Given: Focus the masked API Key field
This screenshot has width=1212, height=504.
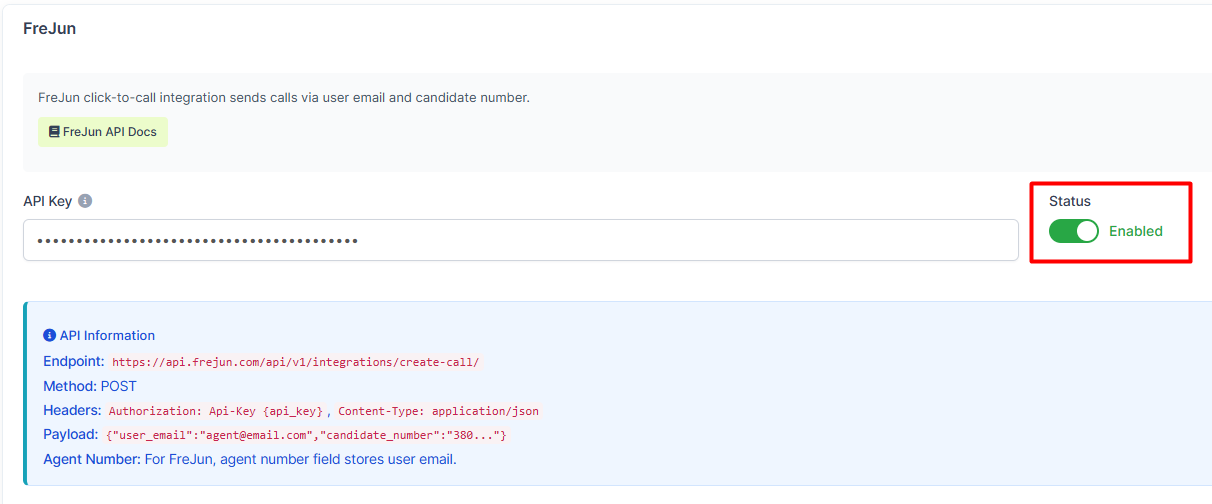Looking at the screenshot, I should pyautogui.click(x=520, y=240).
